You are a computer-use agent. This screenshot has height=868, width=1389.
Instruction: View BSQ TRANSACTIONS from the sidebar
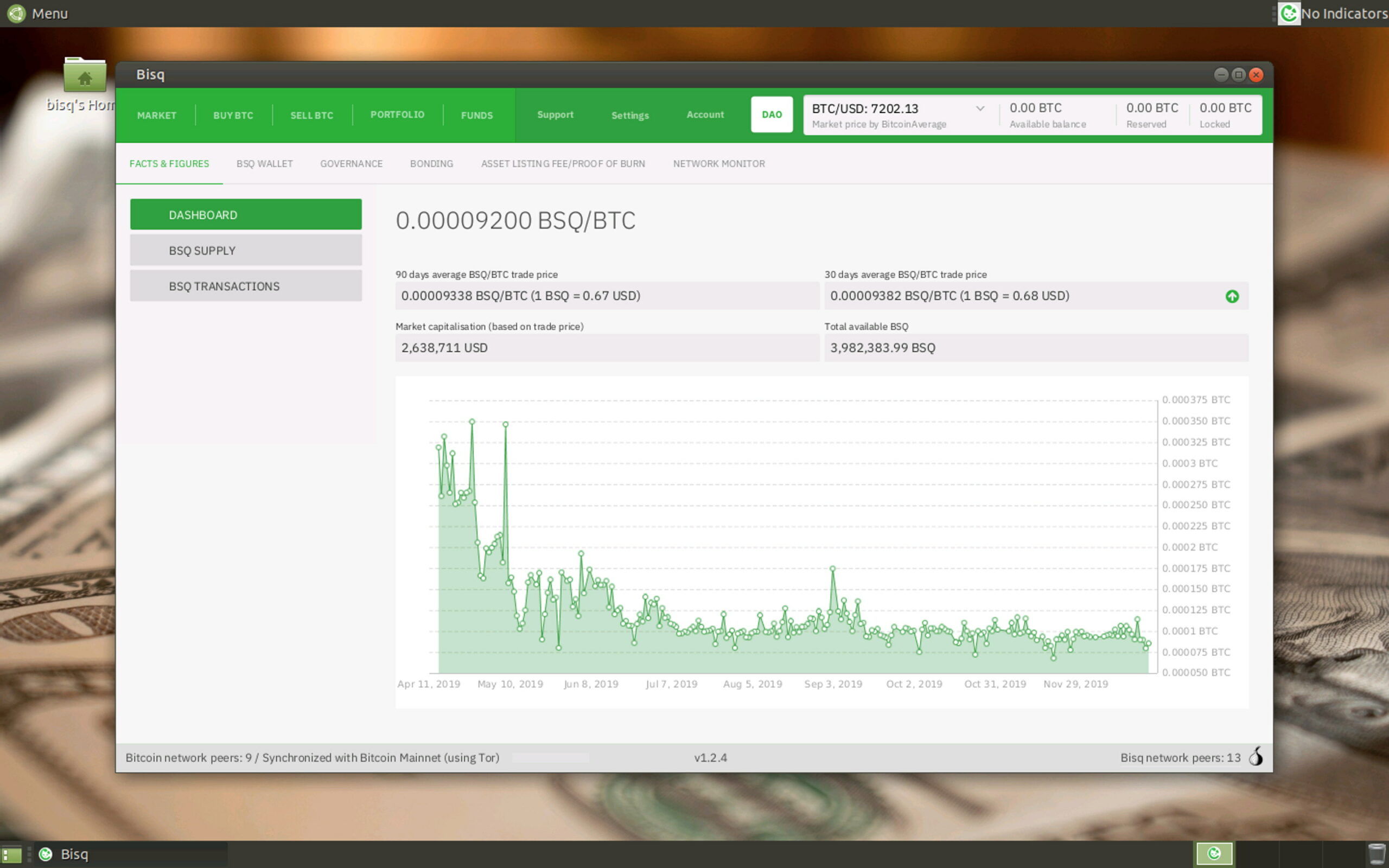click(x=246, y=285)
